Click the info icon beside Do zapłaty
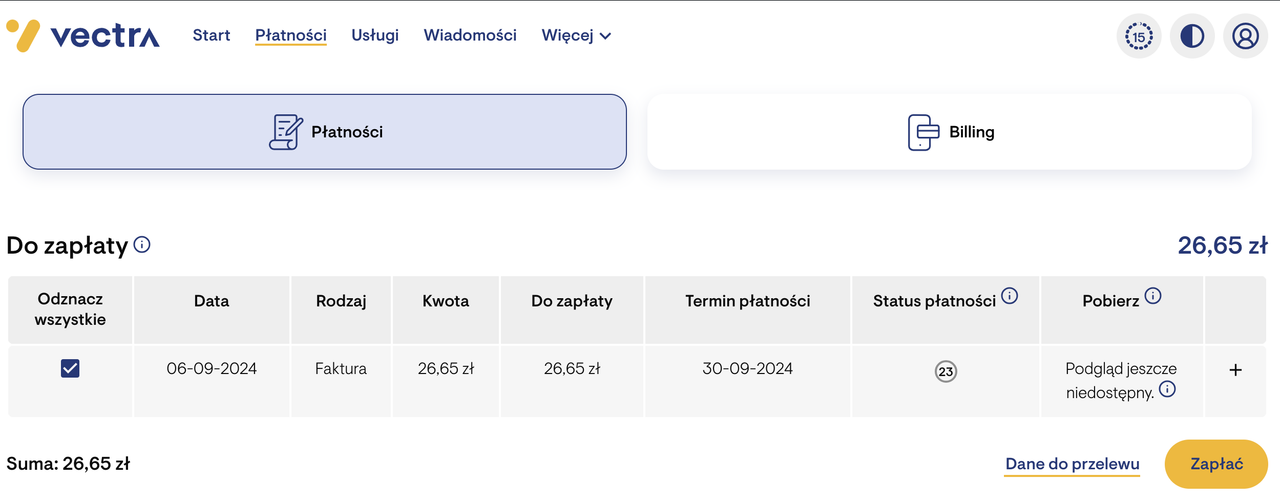 coord(142,244)
